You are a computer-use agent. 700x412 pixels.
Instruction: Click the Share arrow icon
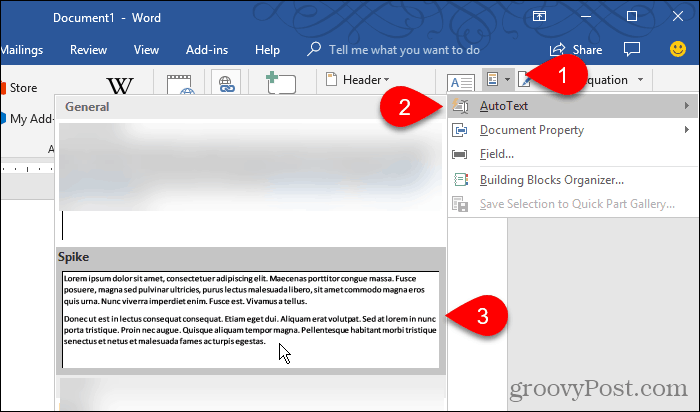(x=558, y=49)
